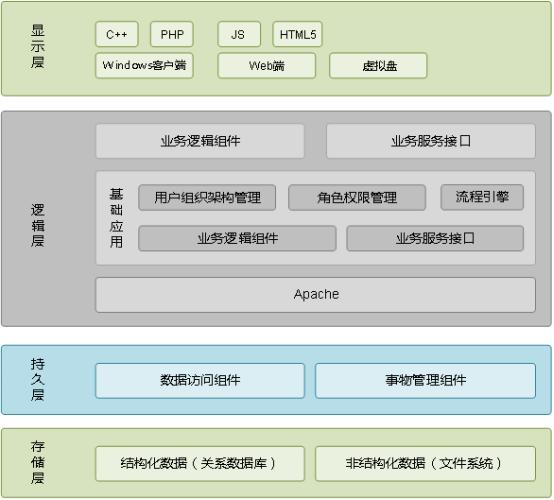Click the top-left 业务逻辑组件 box in the logic layer
The width and height of the screenshot is (554, 500).
[200, 141]
